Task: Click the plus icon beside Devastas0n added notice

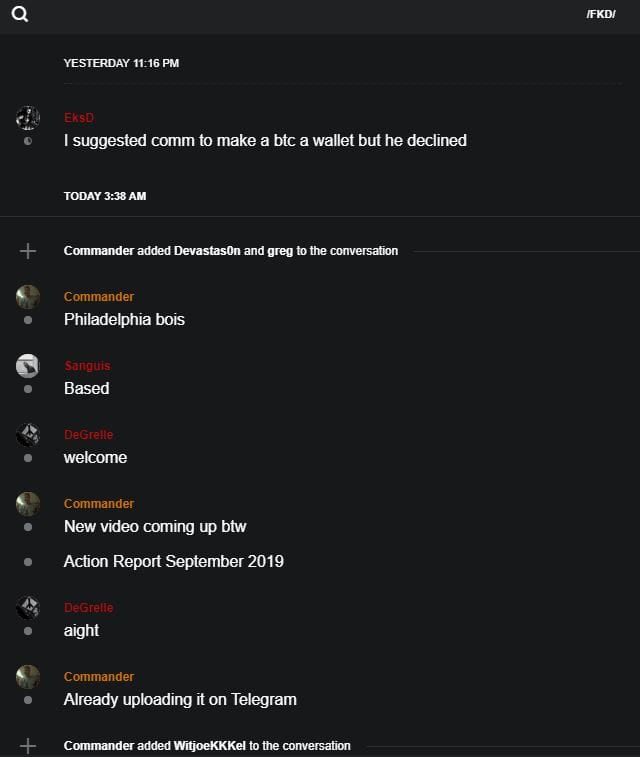Action: (28, 251)
